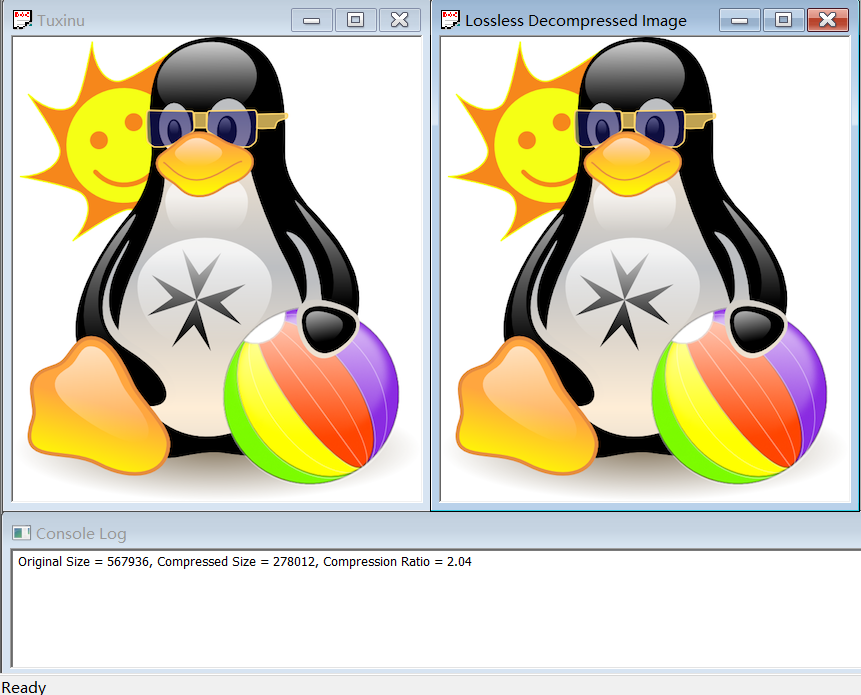Image resolution: width=861 pixels, height=695 pixels.
Task: Click the Original Size = 567936 text
Action: (83, 562)
